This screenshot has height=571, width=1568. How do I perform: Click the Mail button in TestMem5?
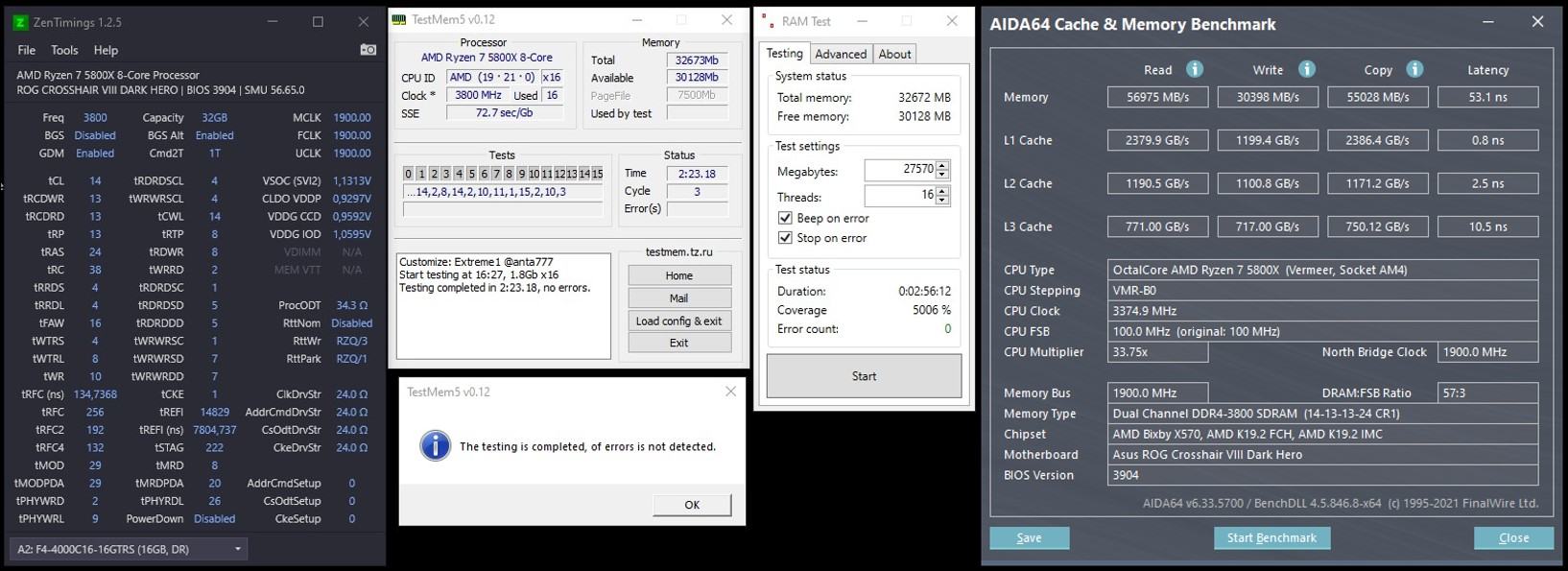(x=678, y=298)
